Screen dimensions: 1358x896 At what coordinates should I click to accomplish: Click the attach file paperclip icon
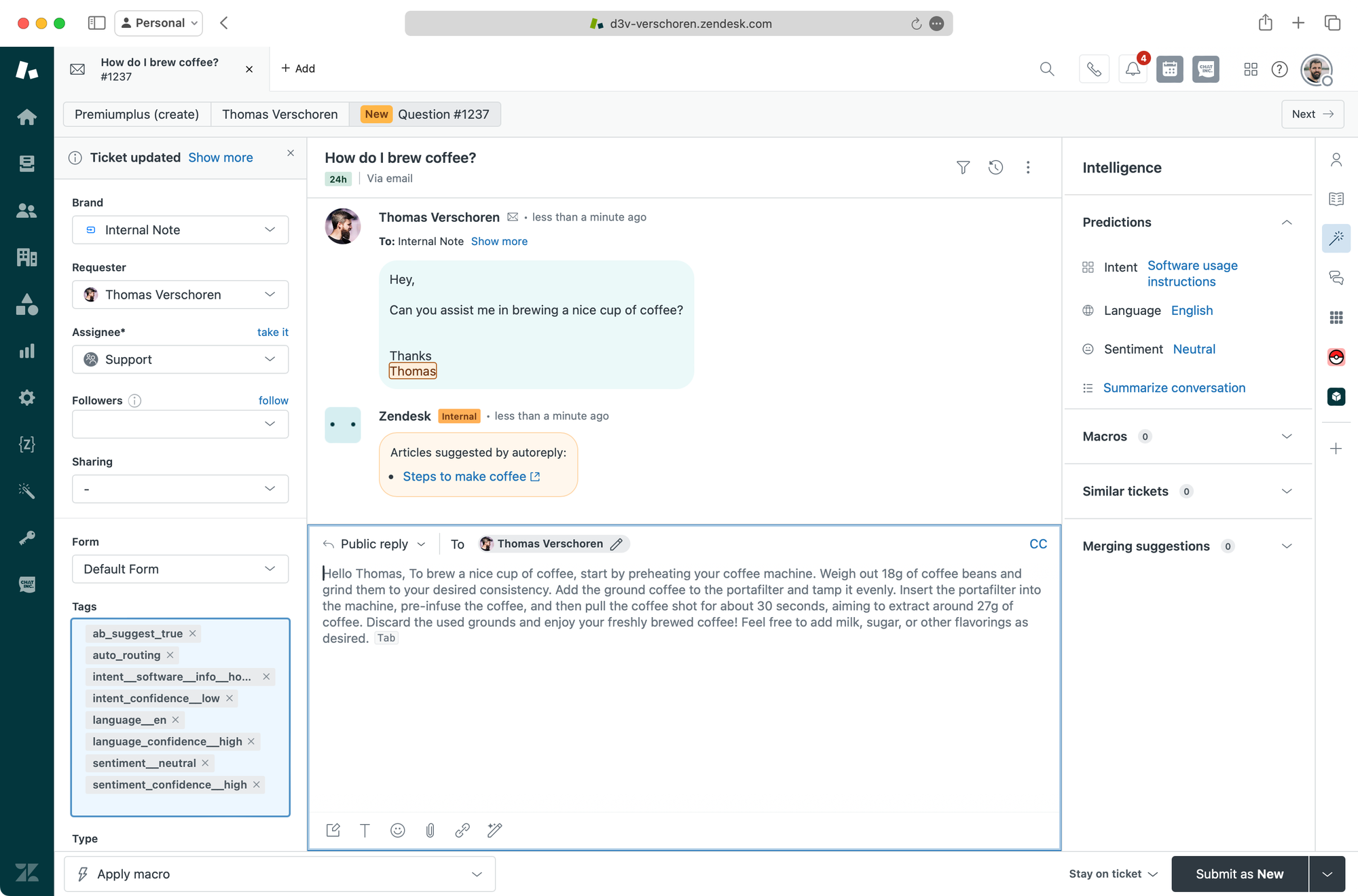pyautogui.click(x=430, y=830)
